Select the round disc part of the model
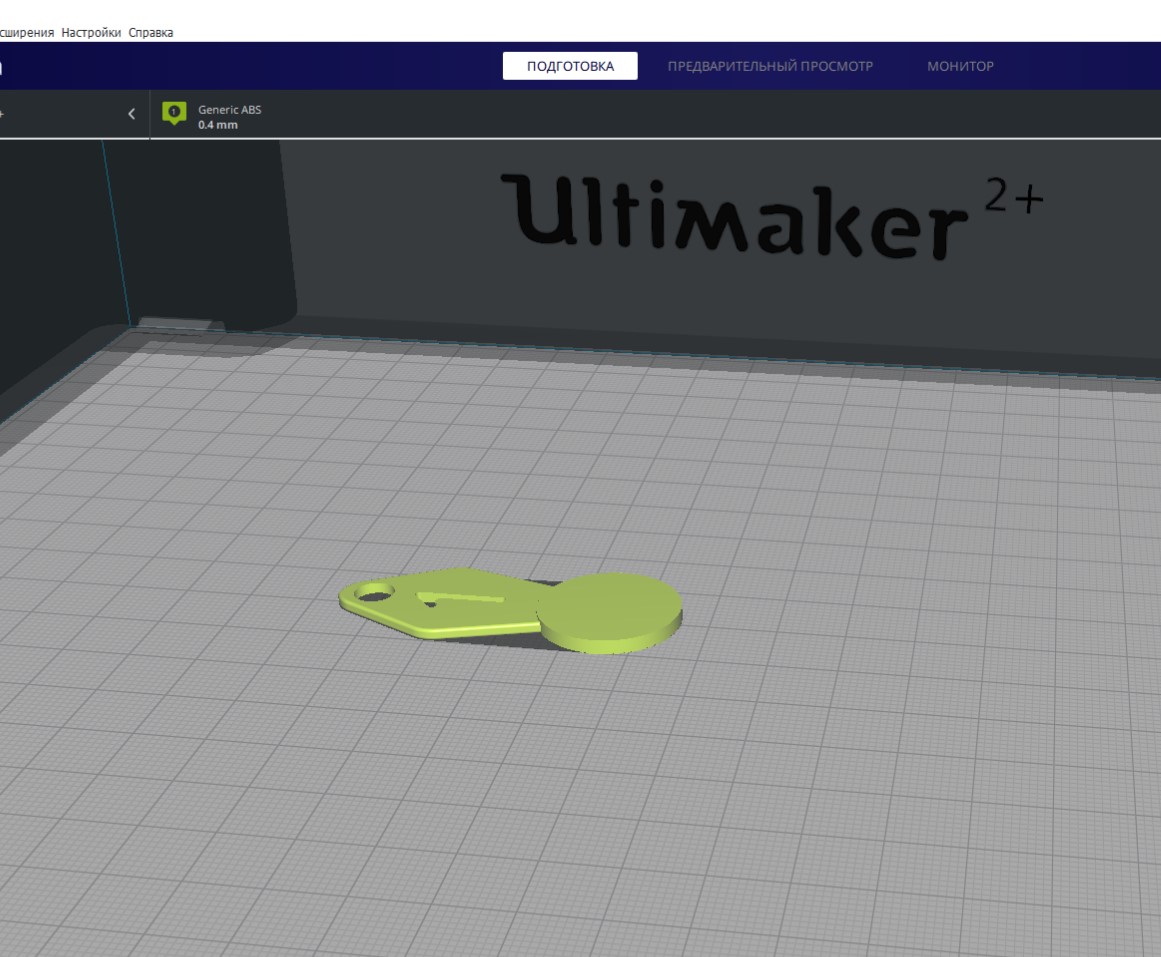 (x=609, y=613)
